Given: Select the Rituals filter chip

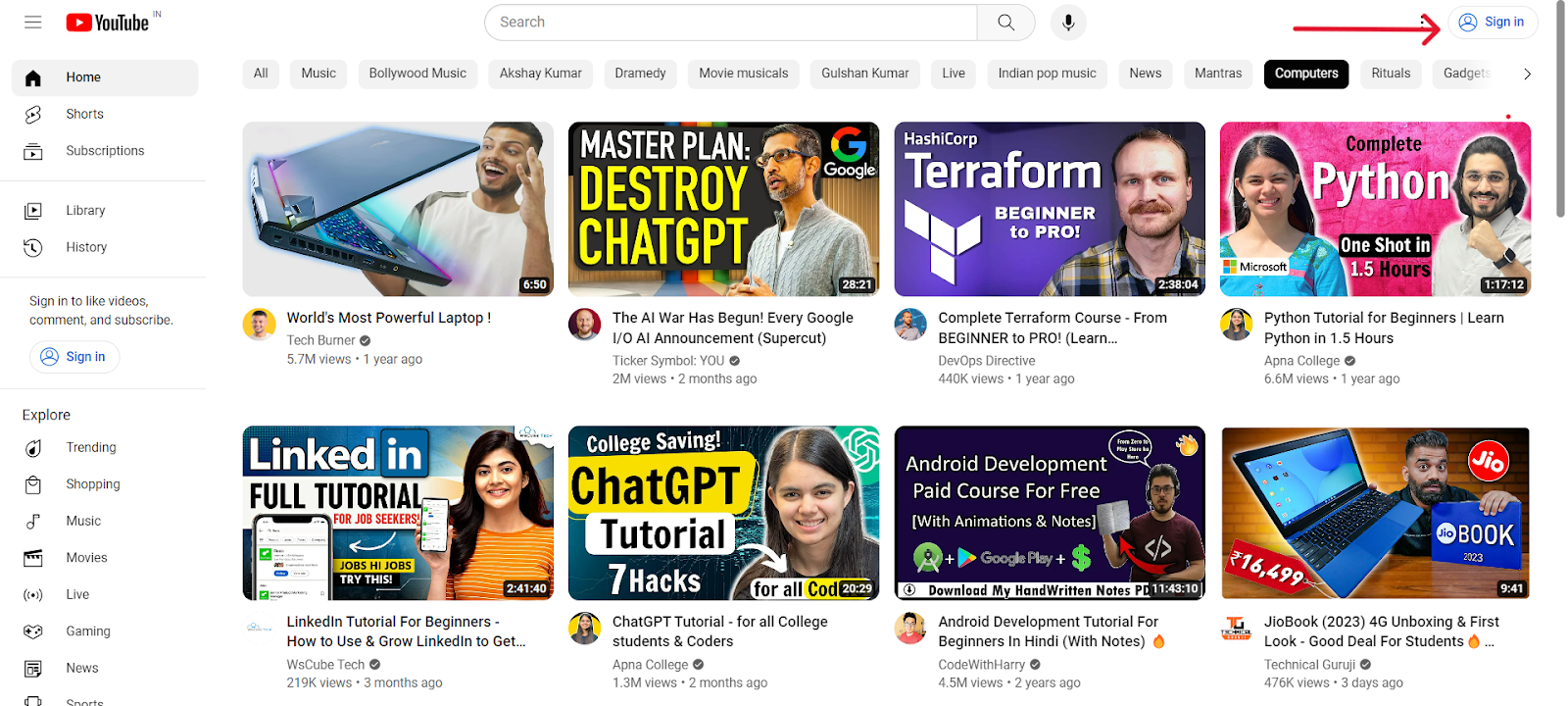Looking at the screenshot, I should pos(1391,74).
